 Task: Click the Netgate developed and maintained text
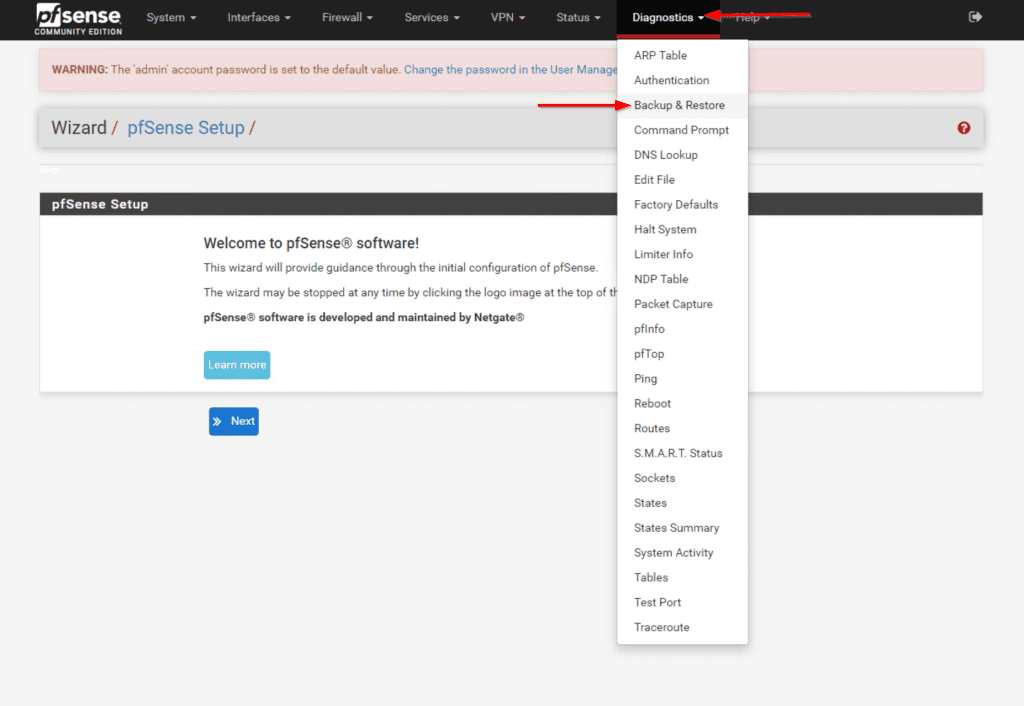[x=364, y=317]
